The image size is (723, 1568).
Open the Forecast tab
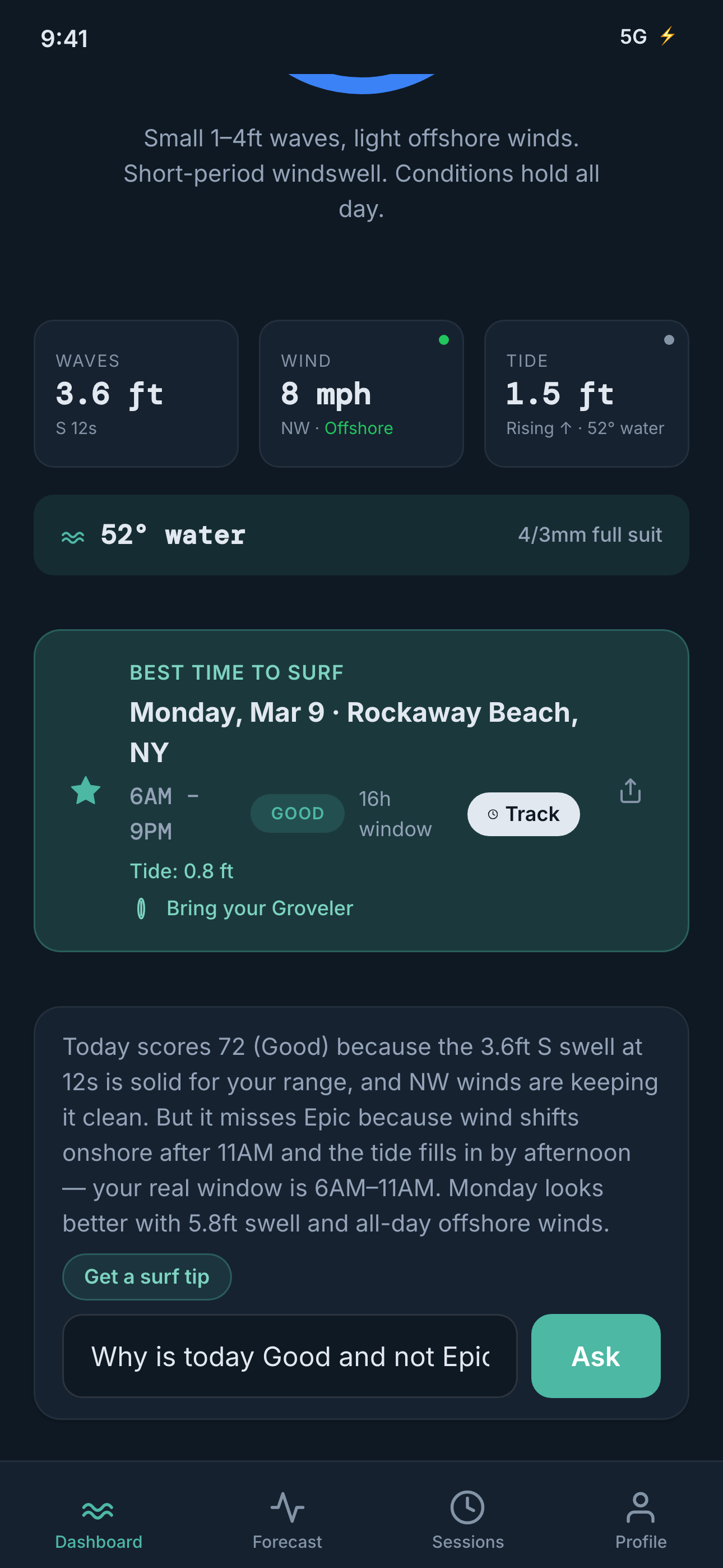288,1519
